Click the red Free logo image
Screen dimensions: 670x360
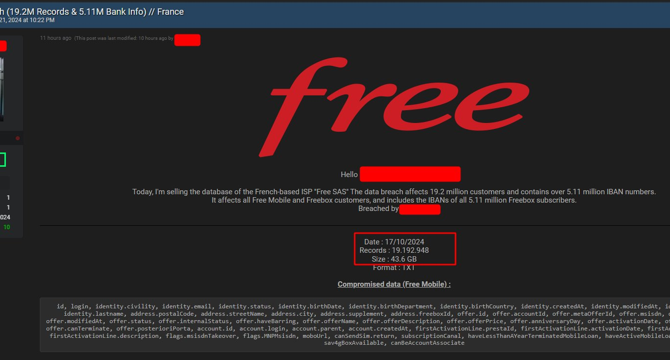(x=394, y=107)
